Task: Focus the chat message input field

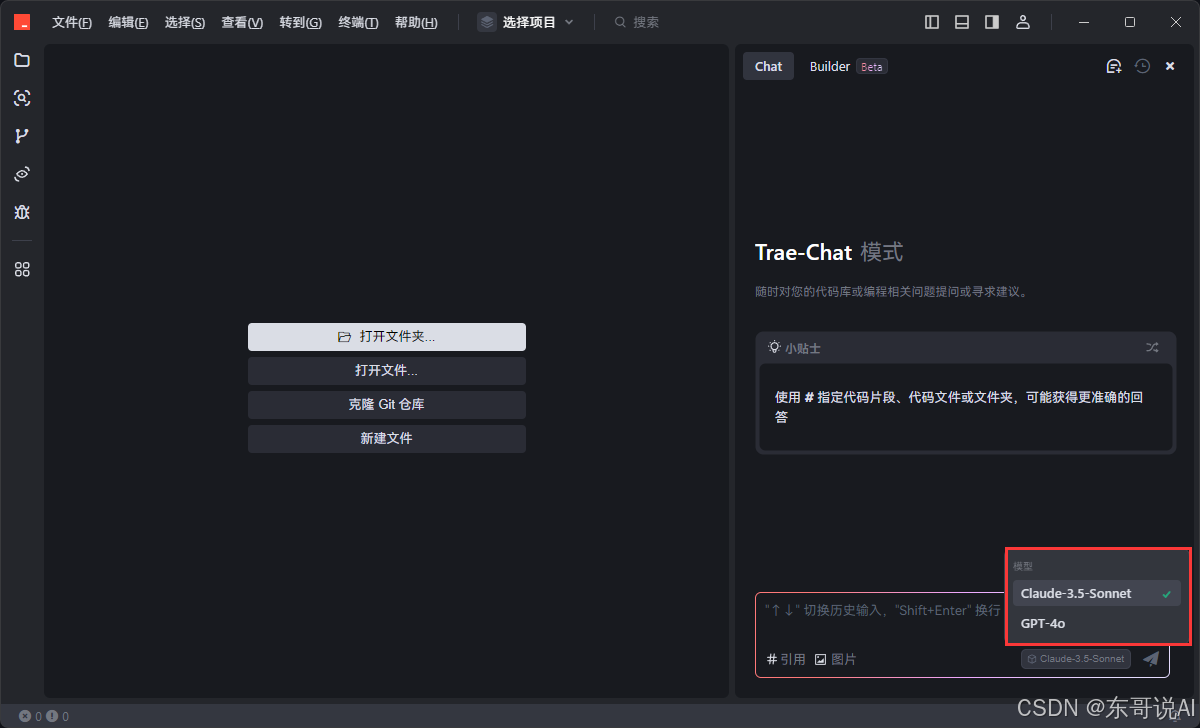Action: (882, 610)
